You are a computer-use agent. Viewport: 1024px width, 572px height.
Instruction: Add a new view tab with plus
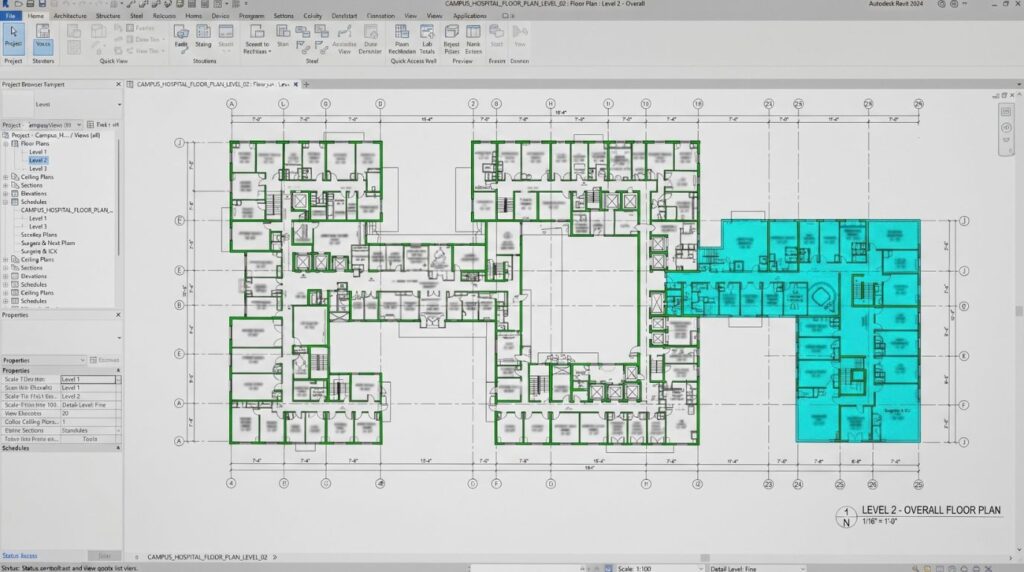pyautogui.click(x=306, y=84)
